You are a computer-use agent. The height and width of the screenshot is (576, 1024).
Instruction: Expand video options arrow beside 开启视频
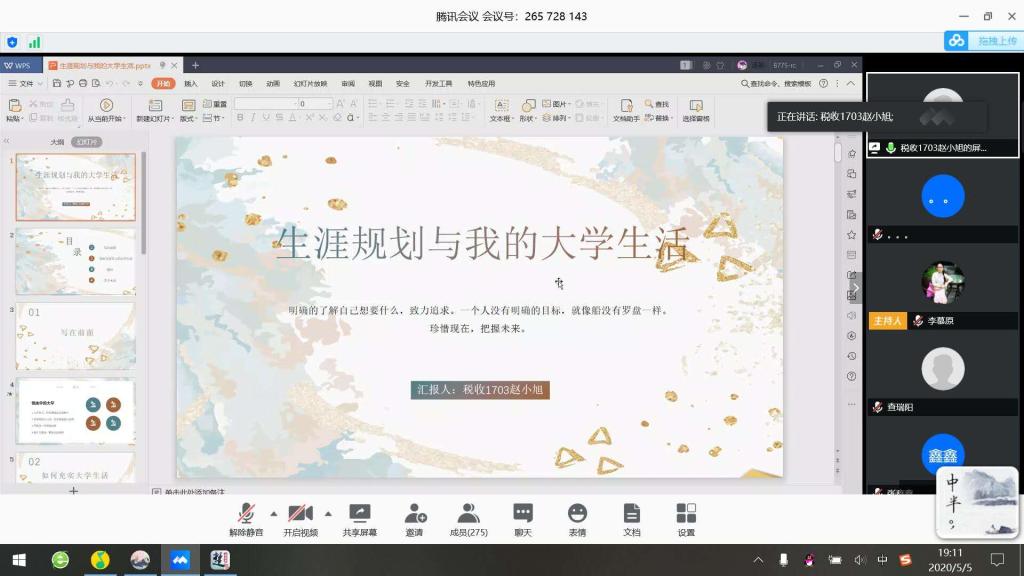tap(328, 514)
